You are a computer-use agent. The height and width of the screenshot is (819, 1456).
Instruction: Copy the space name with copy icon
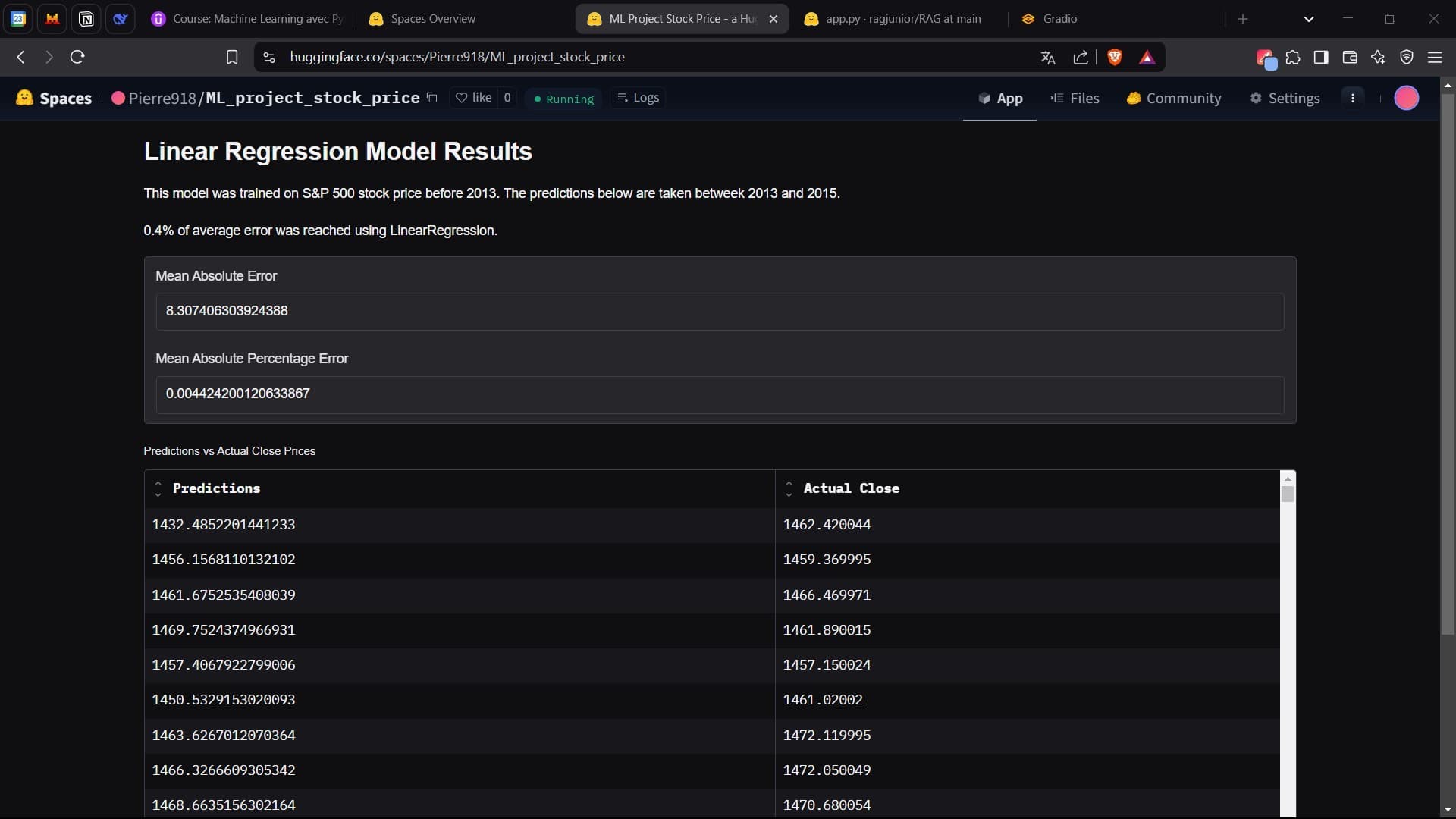(432, 98)
